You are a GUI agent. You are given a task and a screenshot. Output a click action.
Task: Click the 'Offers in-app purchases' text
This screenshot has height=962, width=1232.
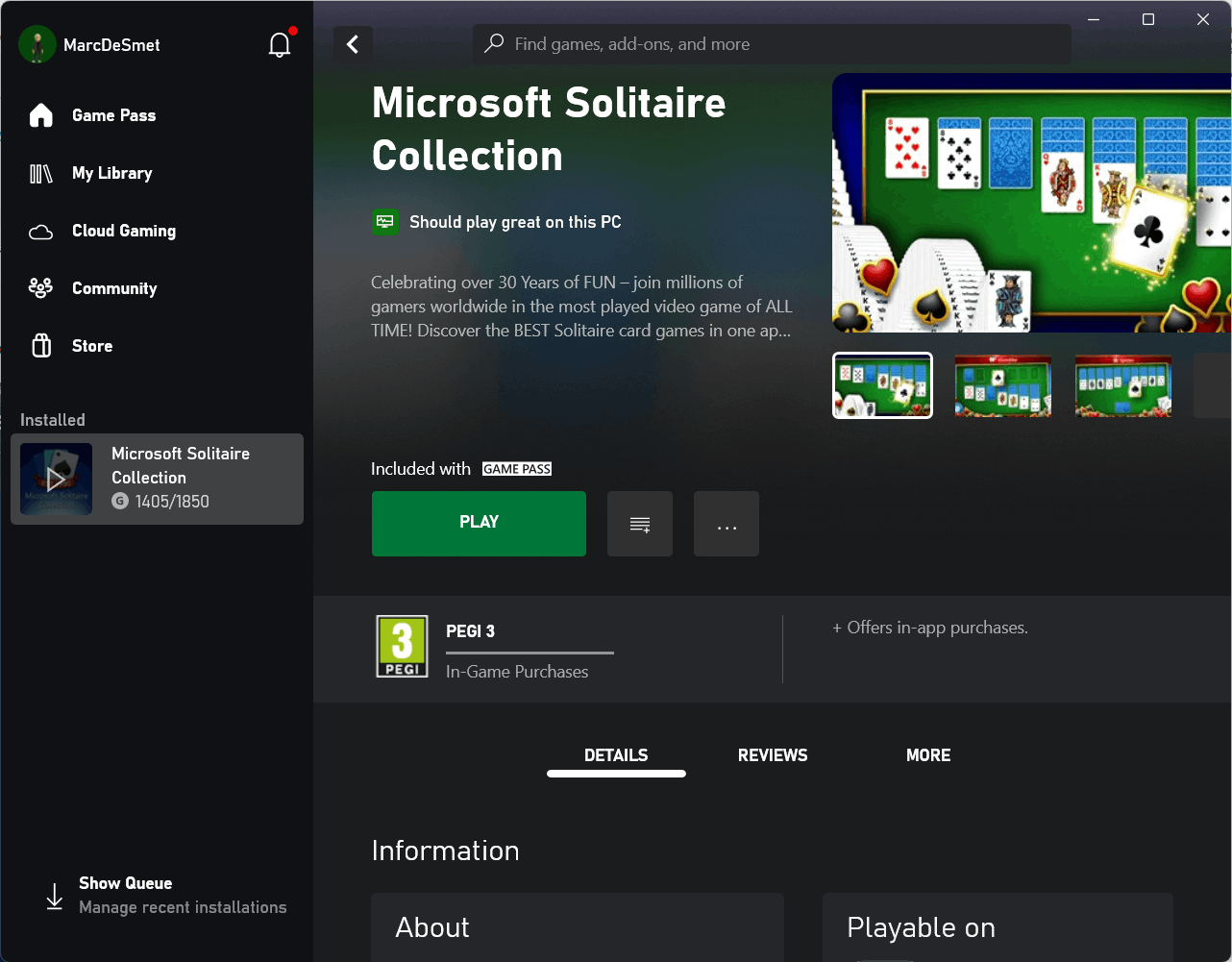[x=930, y=628]
